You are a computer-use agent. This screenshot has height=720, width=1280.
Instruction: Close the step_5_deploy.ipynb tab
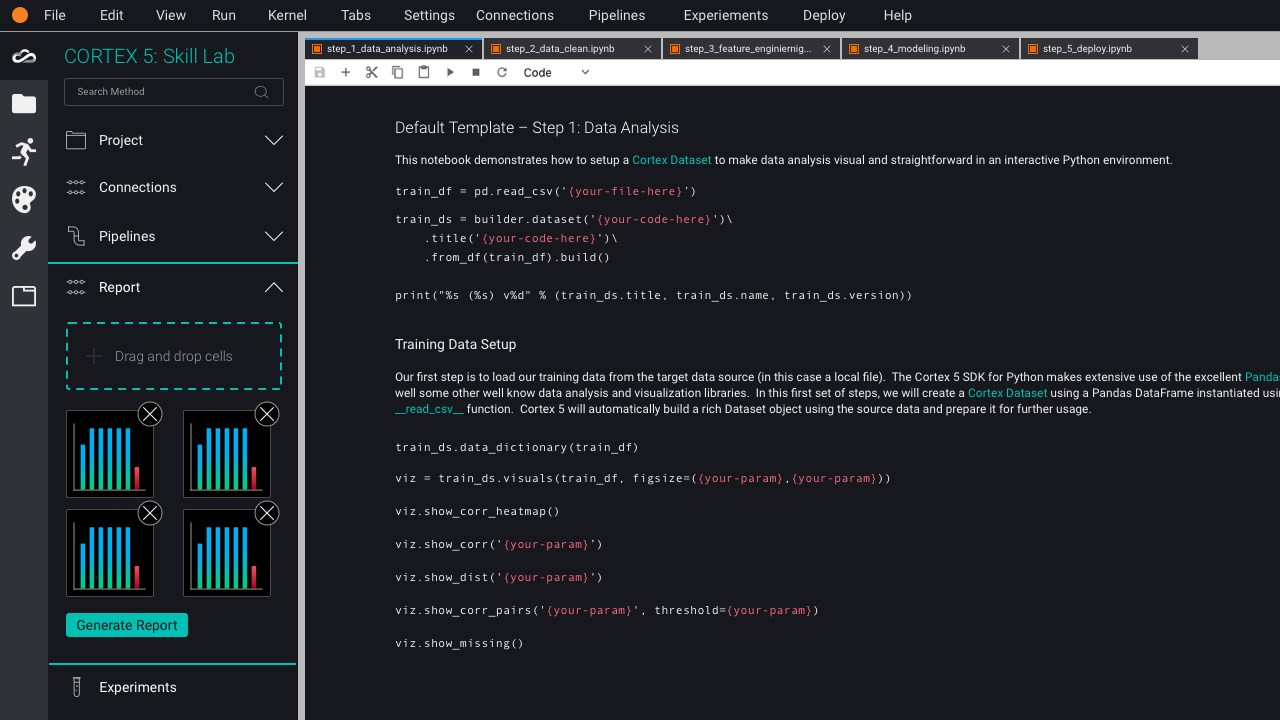(x=1186, y=48)
